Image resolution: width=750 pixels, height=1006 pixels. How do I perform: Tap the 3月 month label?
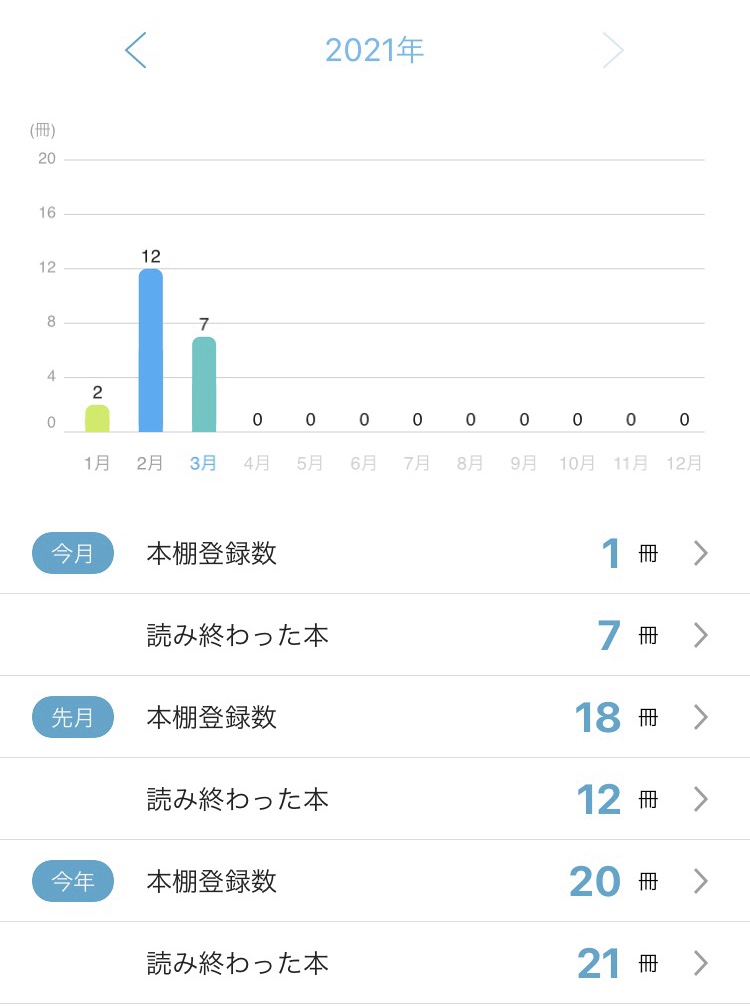click(204, 464)
